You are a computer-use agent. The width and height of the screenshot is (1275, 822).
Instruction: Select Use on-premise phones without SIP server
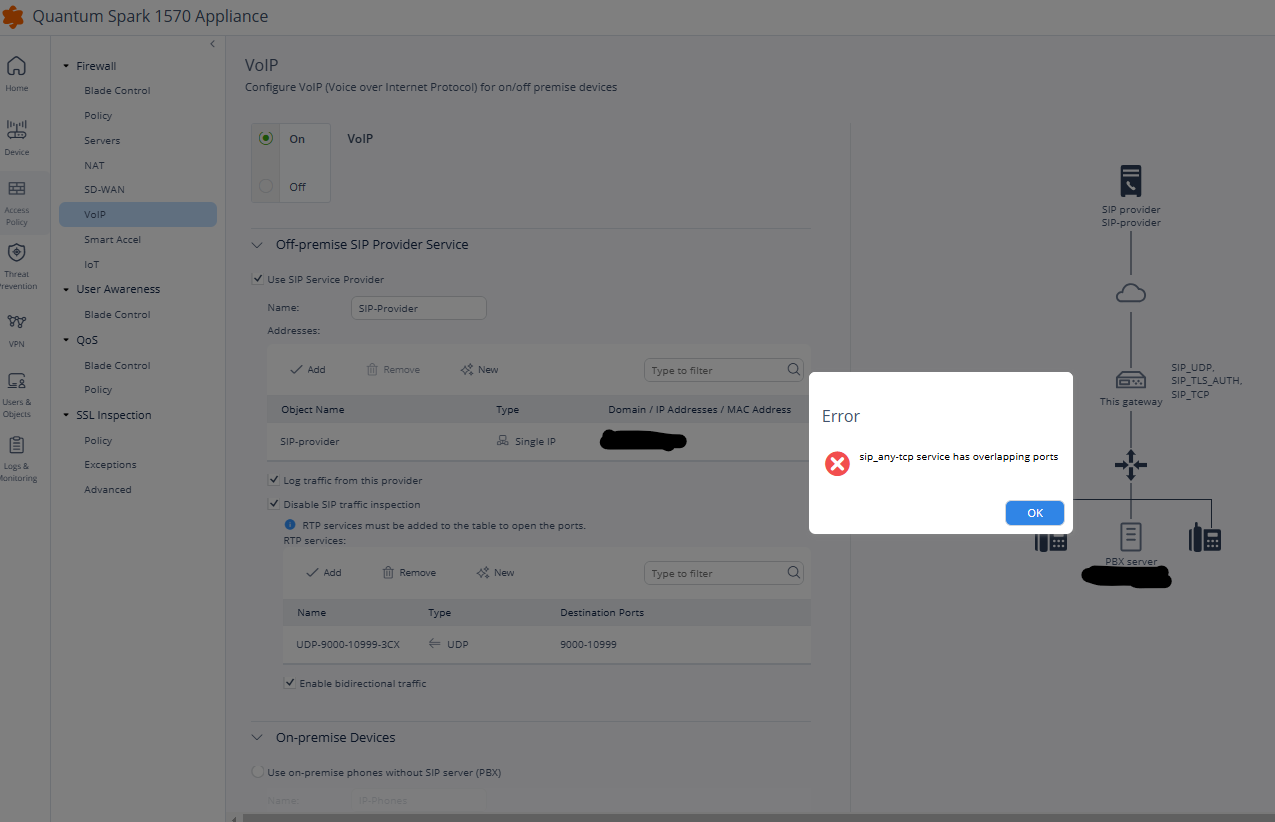pyautogui.click(x=258, y=772)
